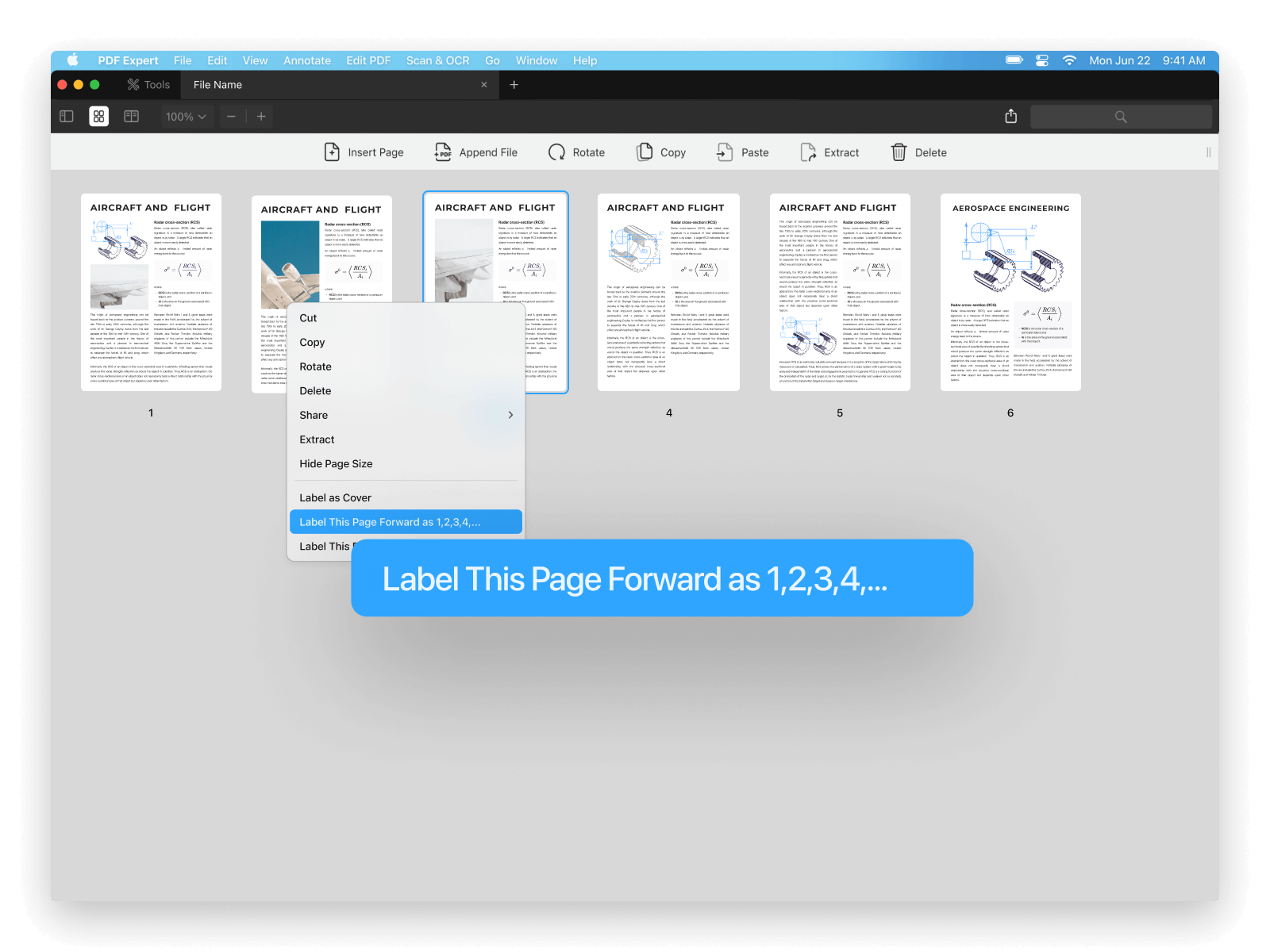Choose Label as Cover from the context menu
The width and height of the screenshot is (1270, 952).
click(335, 497)
